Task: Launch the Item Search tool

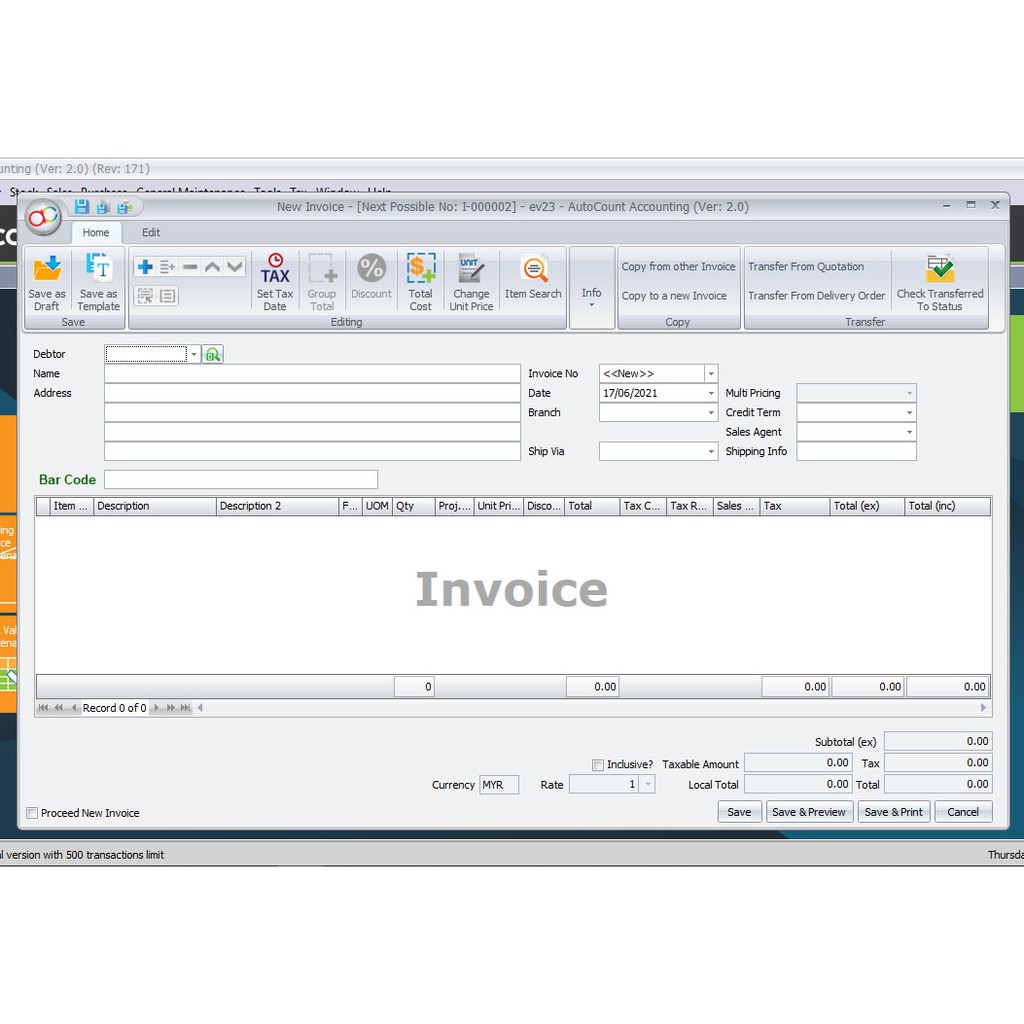Action: (x=534, y=270)
